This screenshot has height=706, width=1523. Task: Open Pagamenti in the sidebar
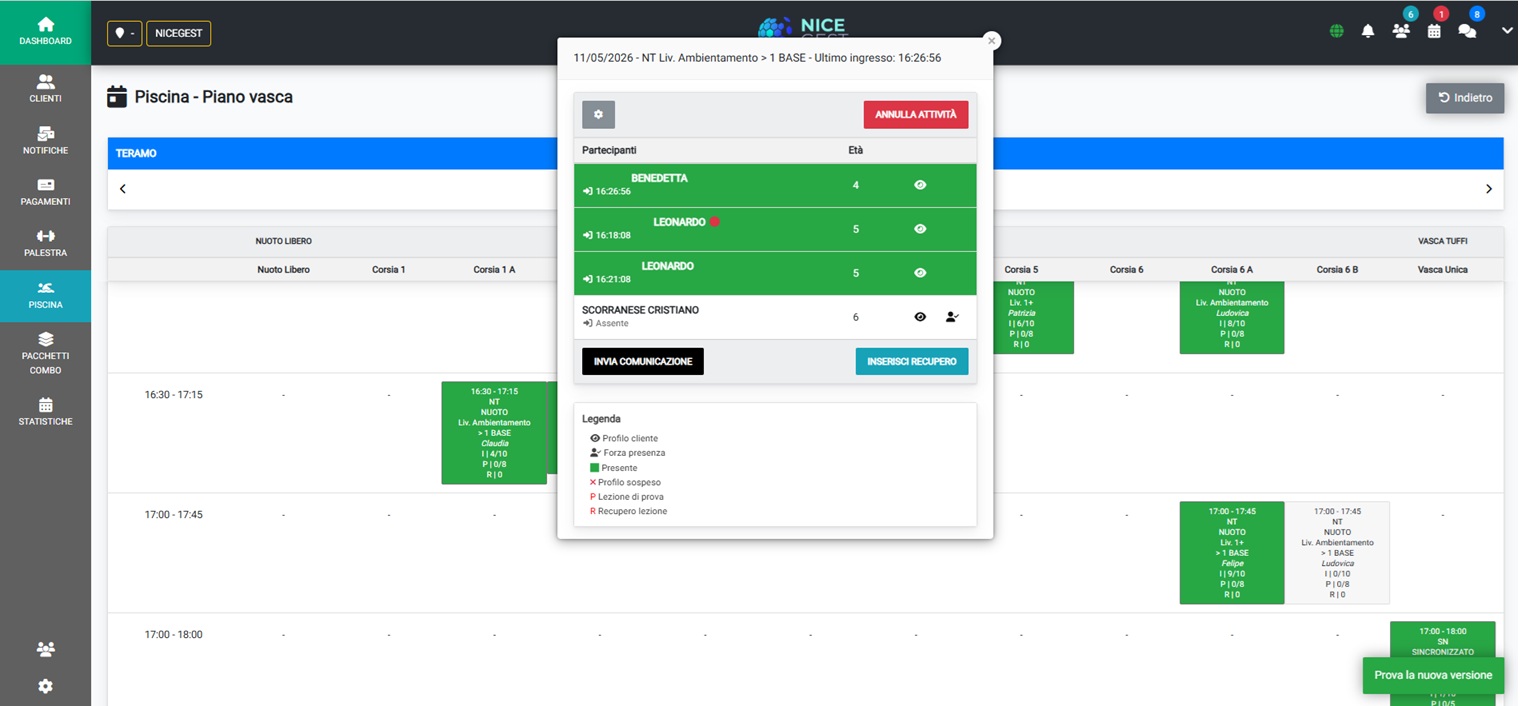45,193
